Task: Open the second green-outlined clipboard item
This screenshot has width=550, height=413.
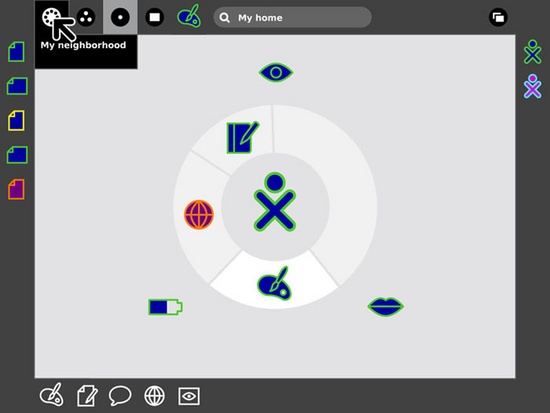Action: (17, 86)
